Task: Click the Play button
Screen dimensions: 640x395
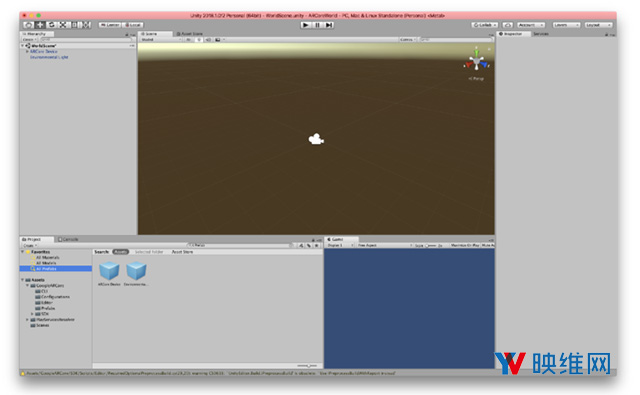Action: 305,25
